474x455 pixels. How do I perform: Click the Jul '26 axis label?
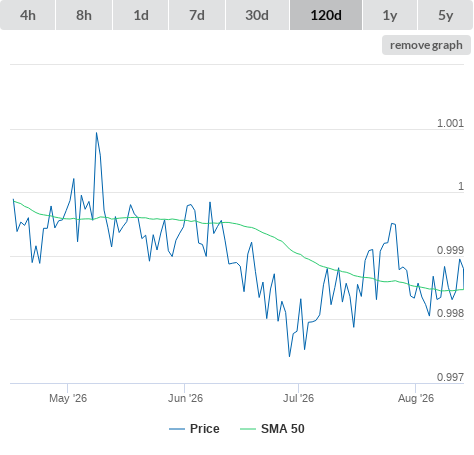coord(298,398)
